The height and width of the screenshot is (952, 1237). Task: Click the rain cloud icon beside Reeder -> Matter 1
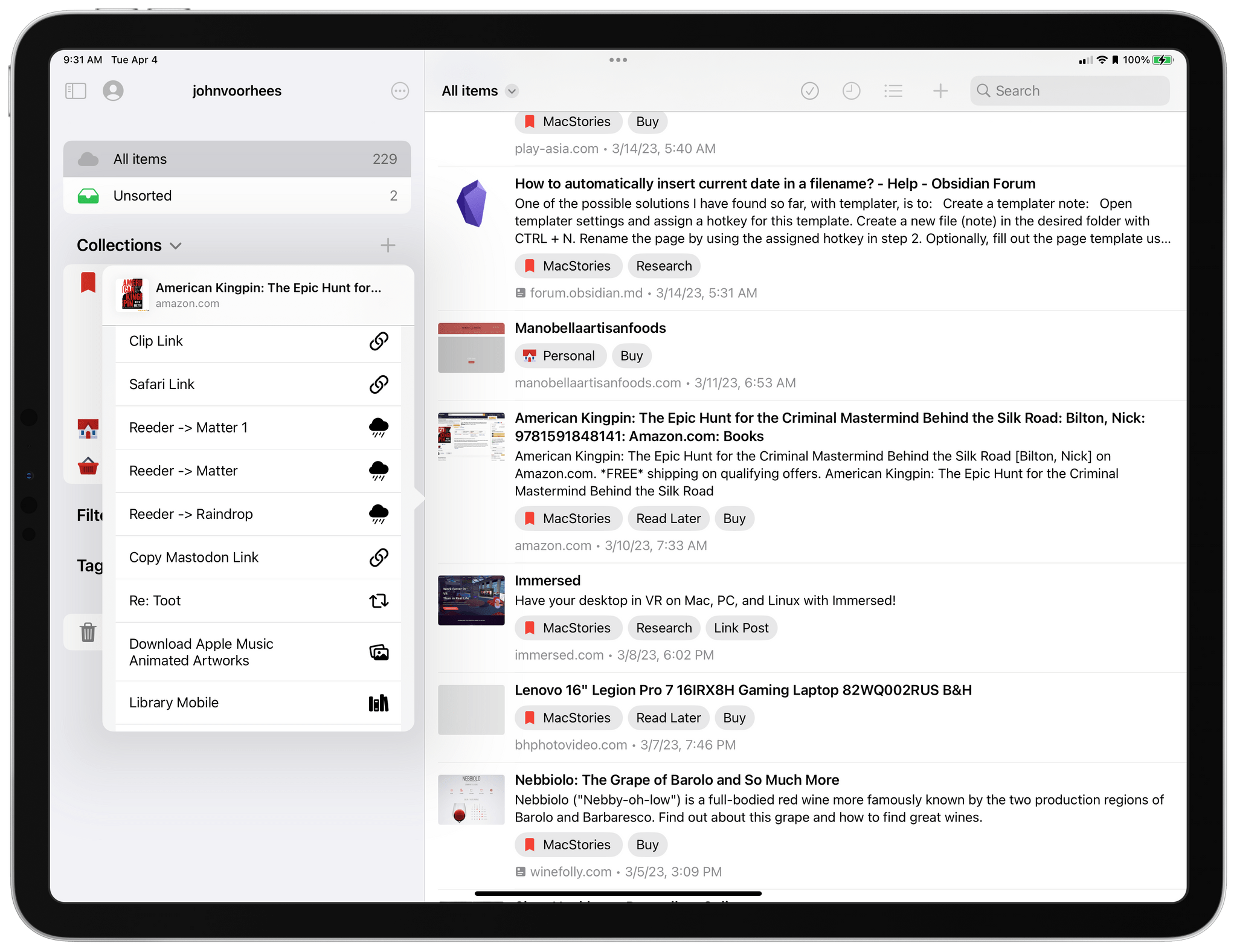[379, 428]
